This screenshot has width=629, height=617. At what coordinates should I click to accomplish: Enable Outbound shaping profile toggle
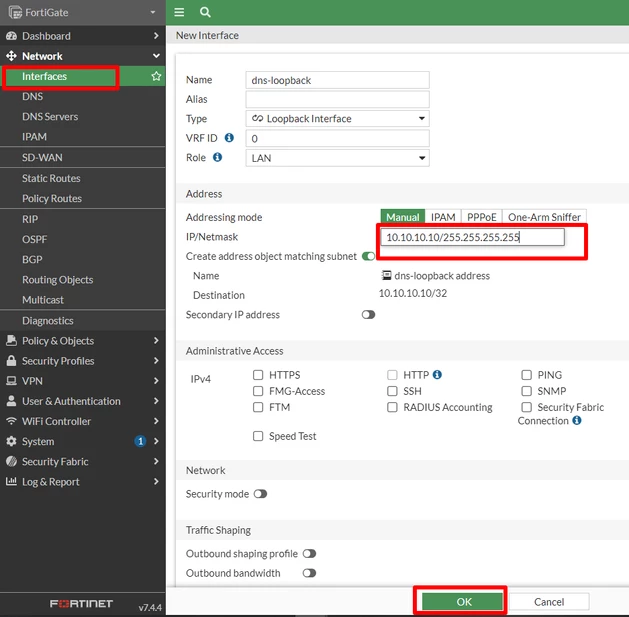point(309,554)
